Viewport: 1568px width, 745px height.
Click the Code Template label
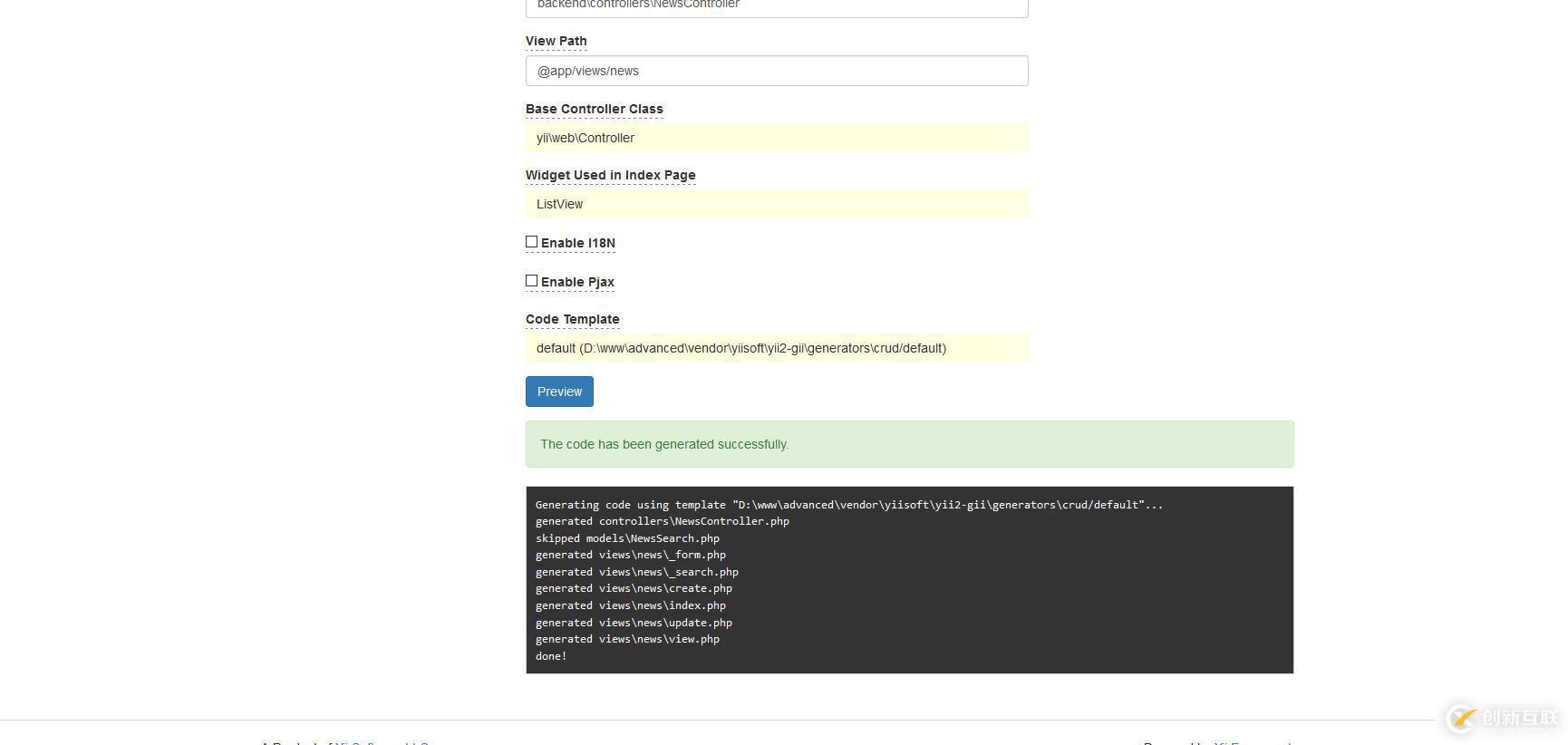572,319
